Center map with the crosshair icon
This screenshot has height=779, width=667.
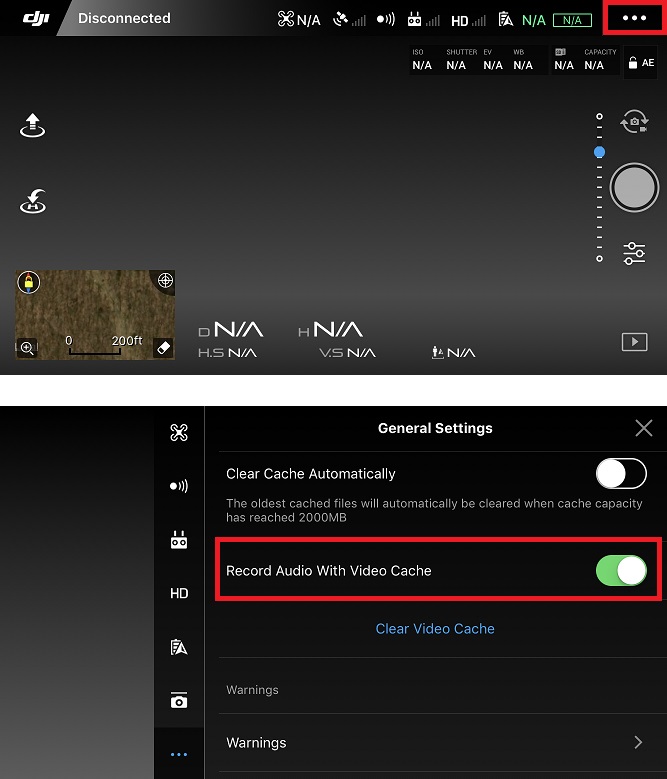pos(165,280)
